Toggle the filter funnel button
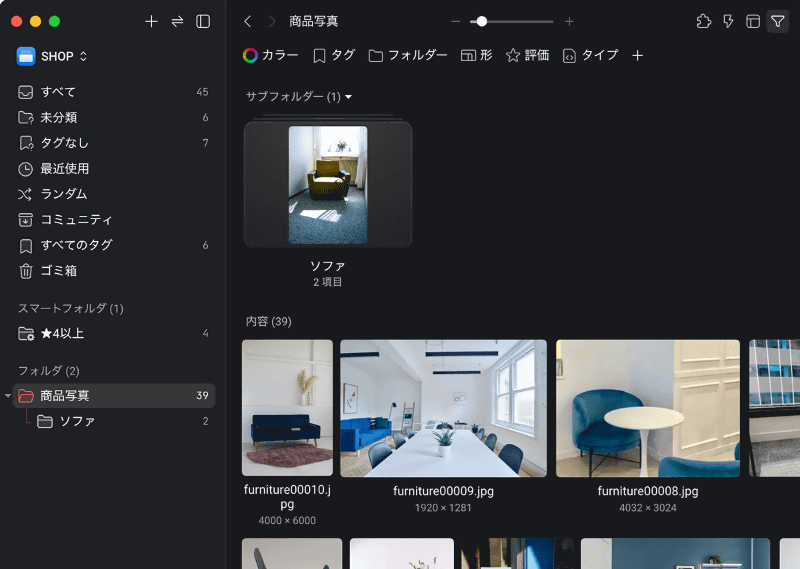 pyautogui.click(x=778, y=21)
